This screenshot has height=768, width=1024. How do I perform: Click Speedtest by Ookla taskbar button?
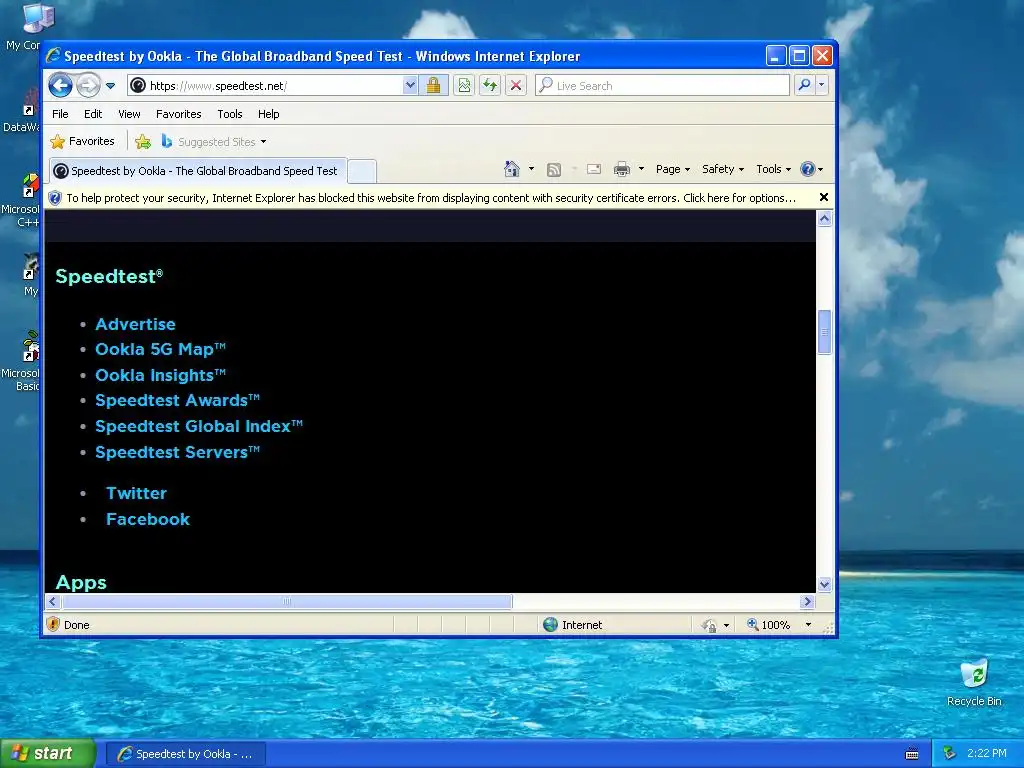[x=185, y=754]
